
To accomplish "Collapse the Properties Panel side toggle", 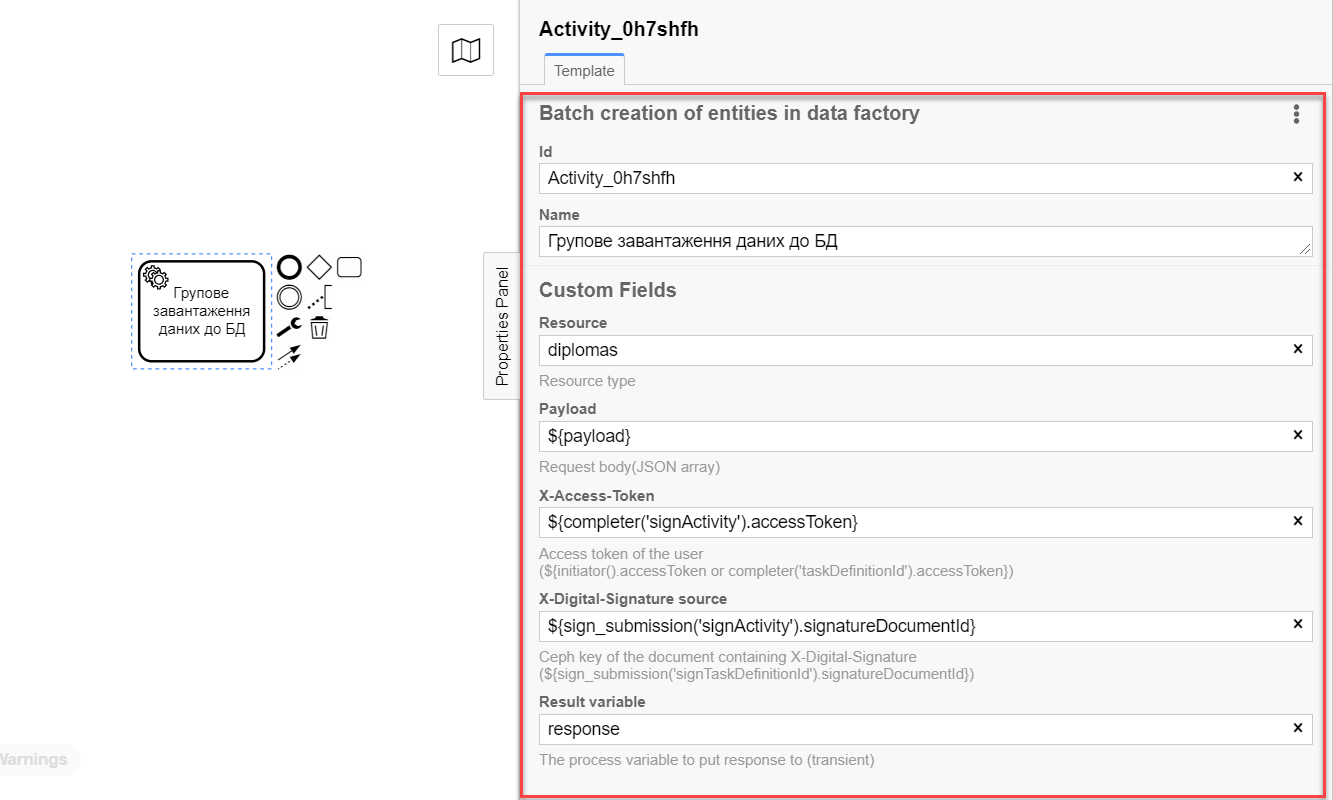I will point(502,326).
